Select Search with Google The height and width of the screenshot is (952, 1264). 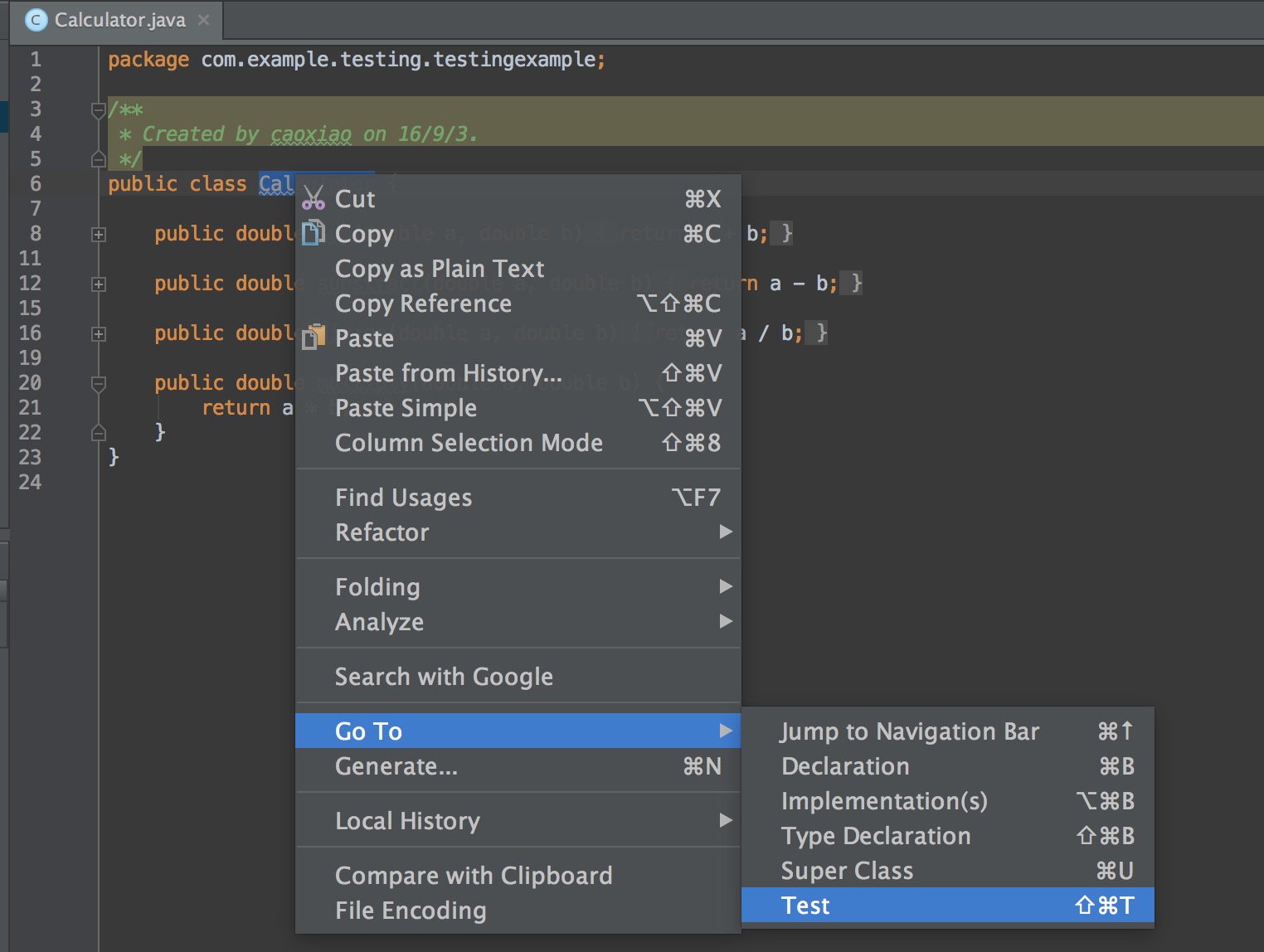click(518, 677)
